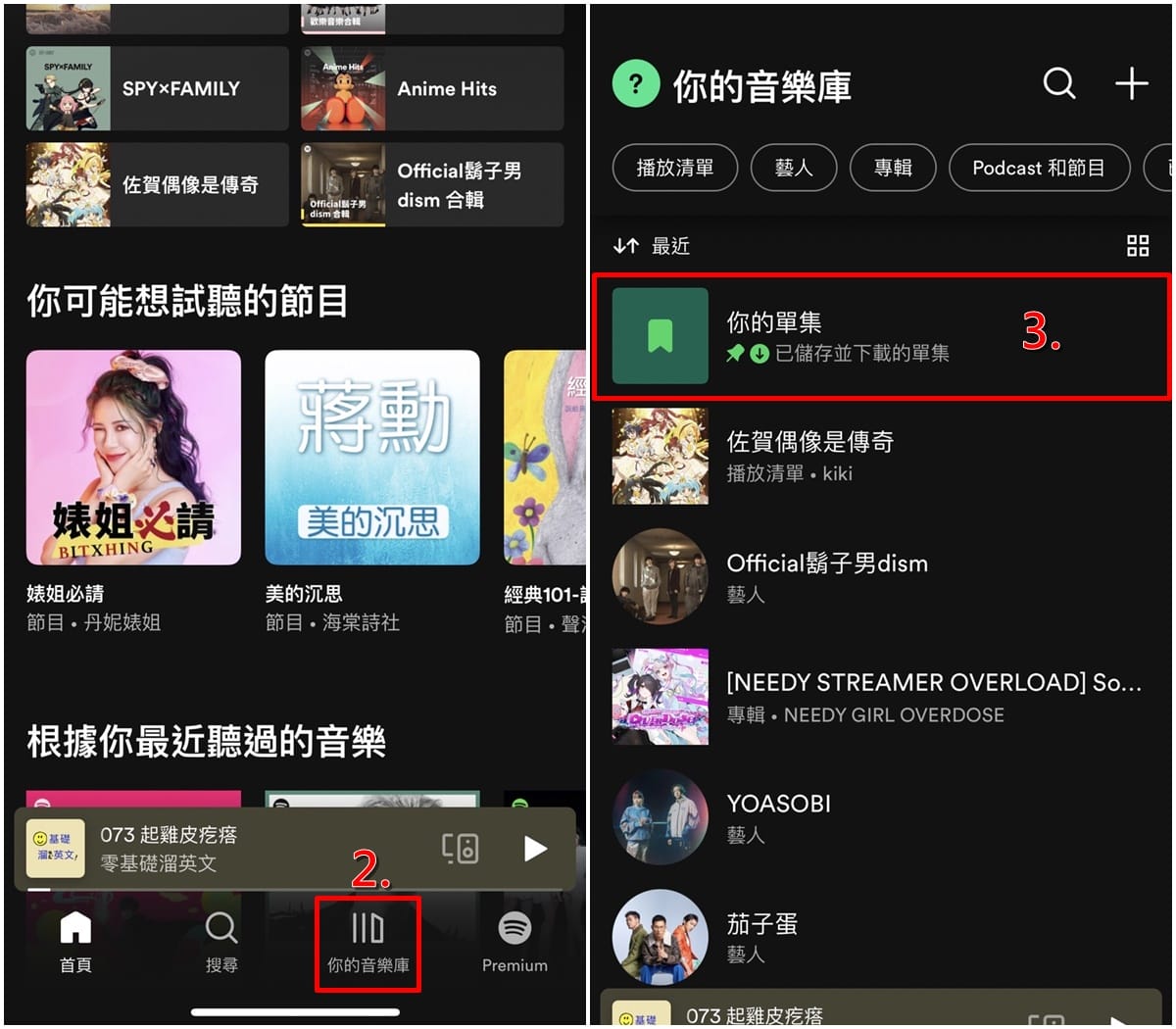This screenshot has width=1176, height=1029.
Task: Open the Official髭子男dism artist entry
Action: tap(881, 577)
